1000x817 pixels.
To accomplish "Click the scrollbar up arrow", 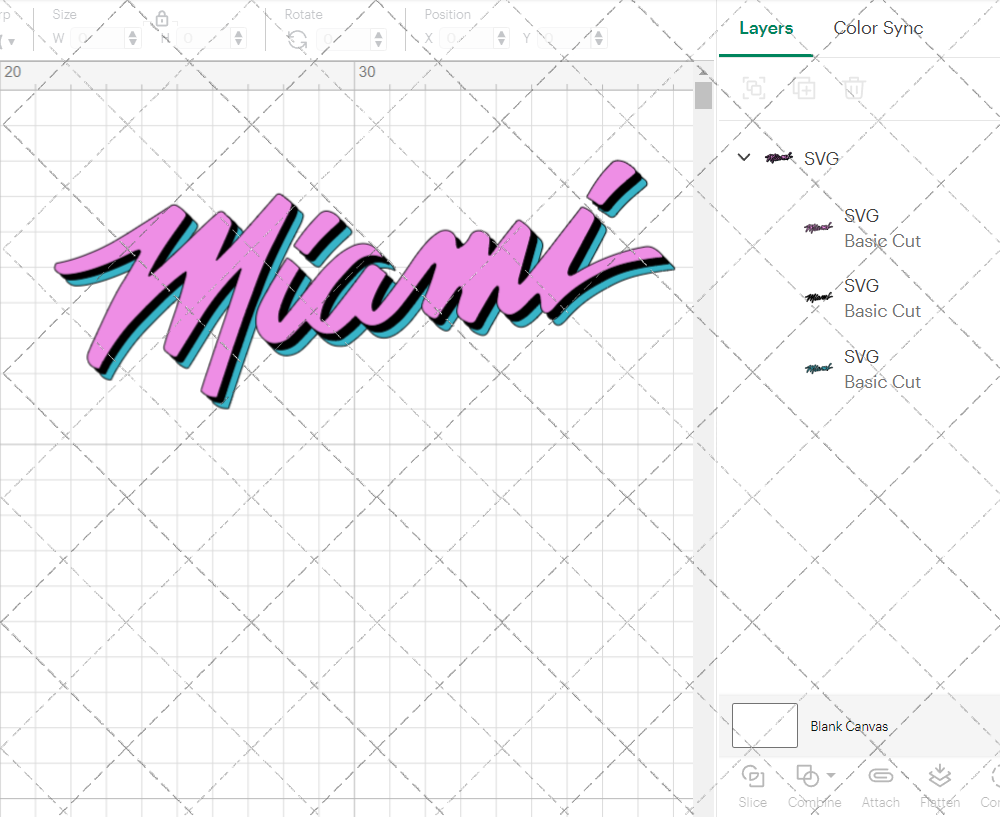I will (703, 71).
